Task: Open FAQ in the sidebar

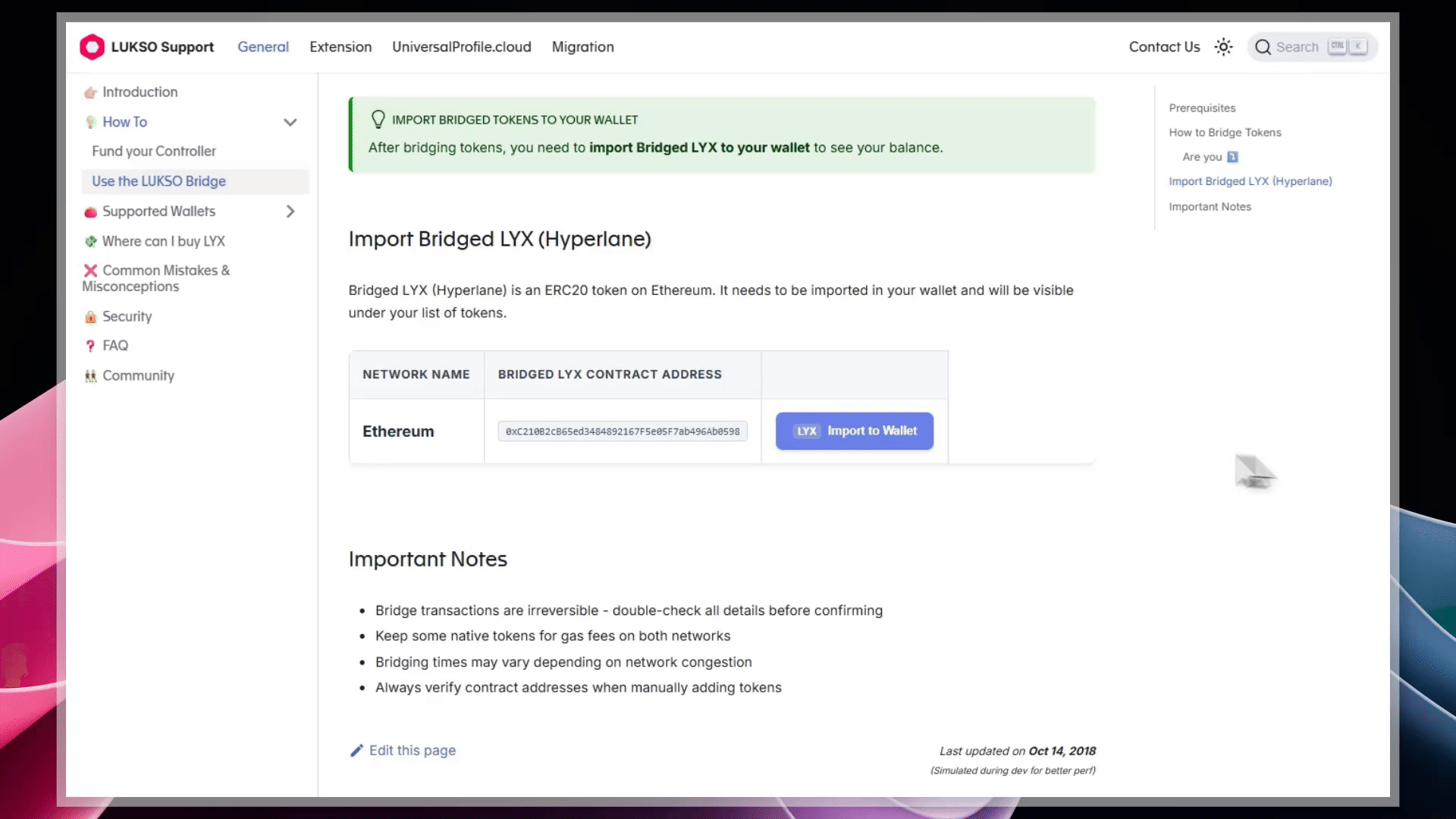Action: click(x=115, y=346)
